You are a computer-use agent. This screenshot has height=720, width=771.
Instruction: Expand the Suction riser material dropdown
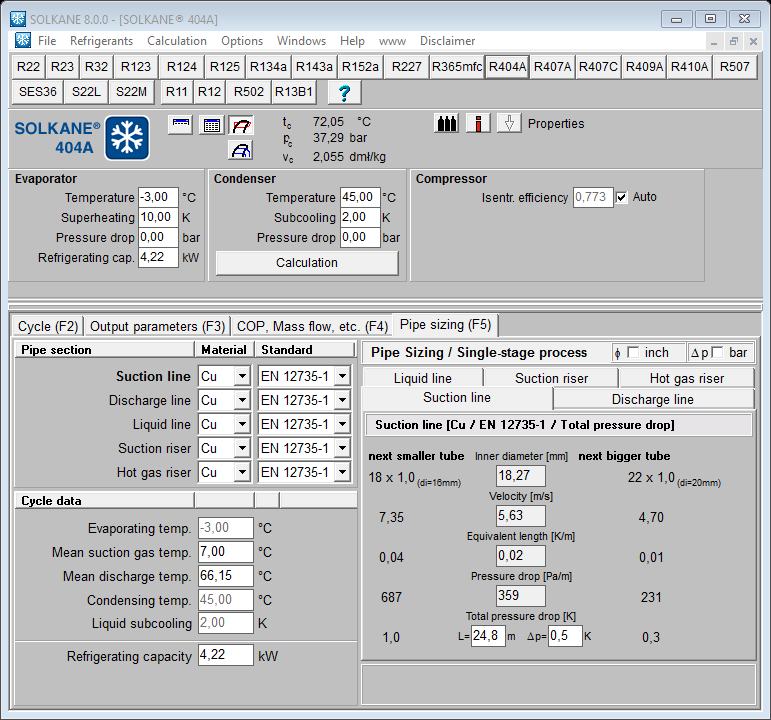(x=242, y=449)
